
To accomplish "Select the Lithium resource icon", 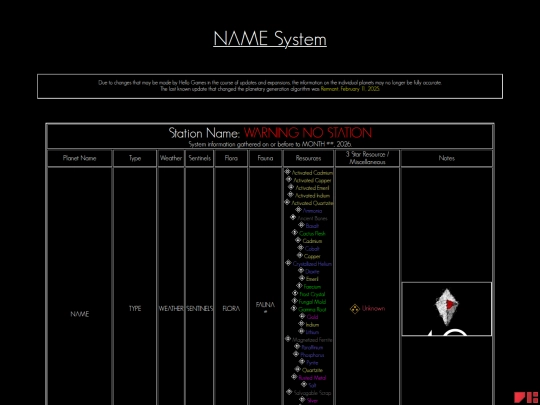I will [x=301, y=331].
